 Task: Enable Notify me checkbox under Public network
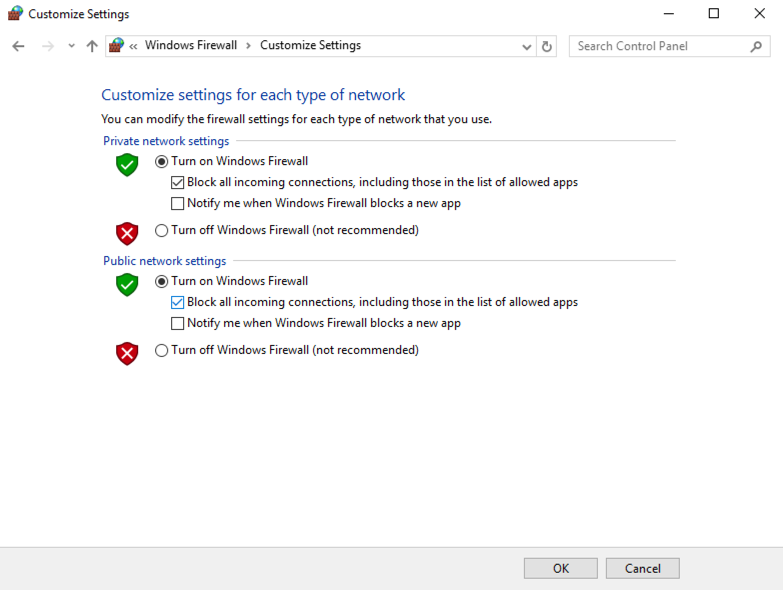pyautogui.click(x=178, y=324)
